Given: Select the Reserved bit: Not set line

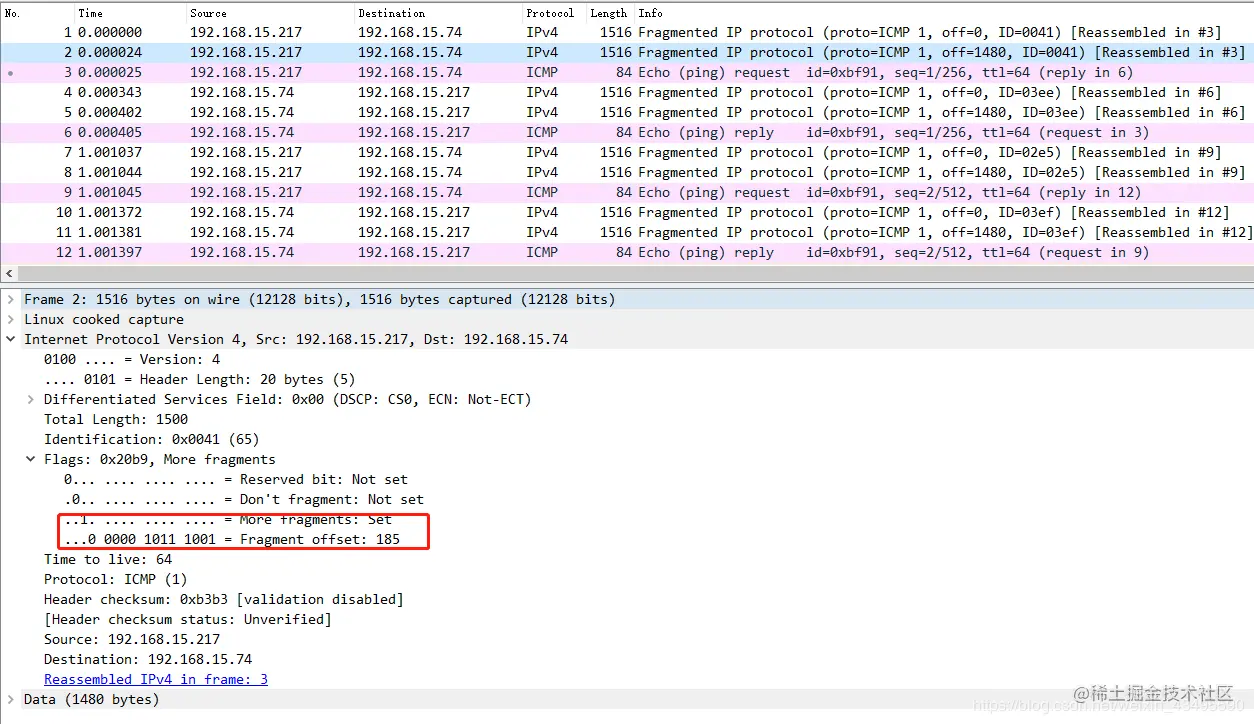Looking at the screenshot, I should pos(236,479).
